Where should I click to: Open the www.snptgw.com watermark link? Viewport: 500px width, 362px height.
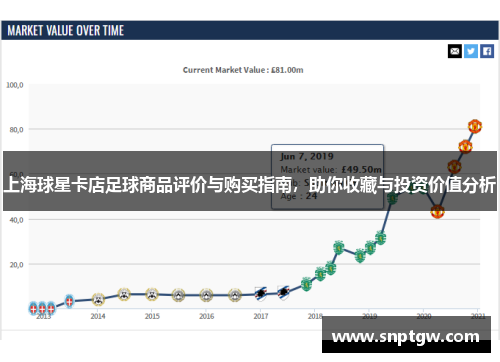coord(406,336)
